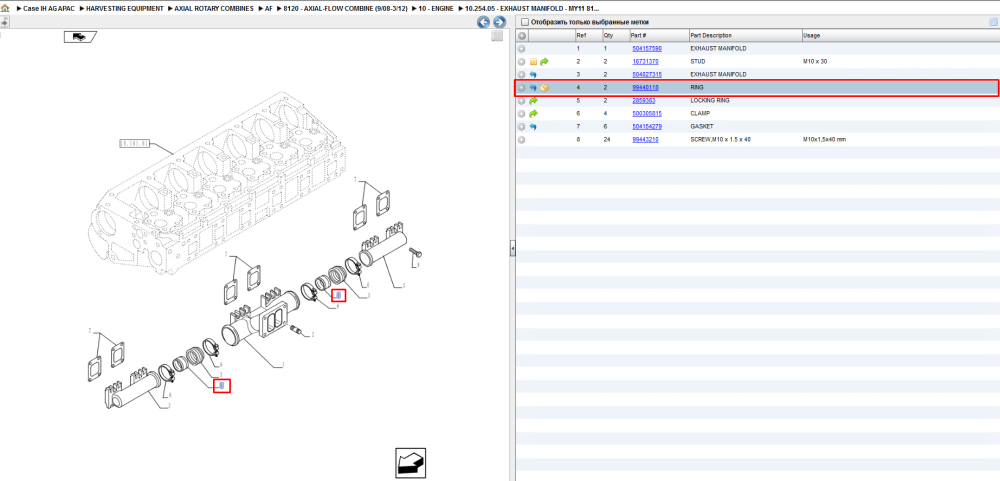
Task: Click the blue forward arrow button
Action: point(499,22)
